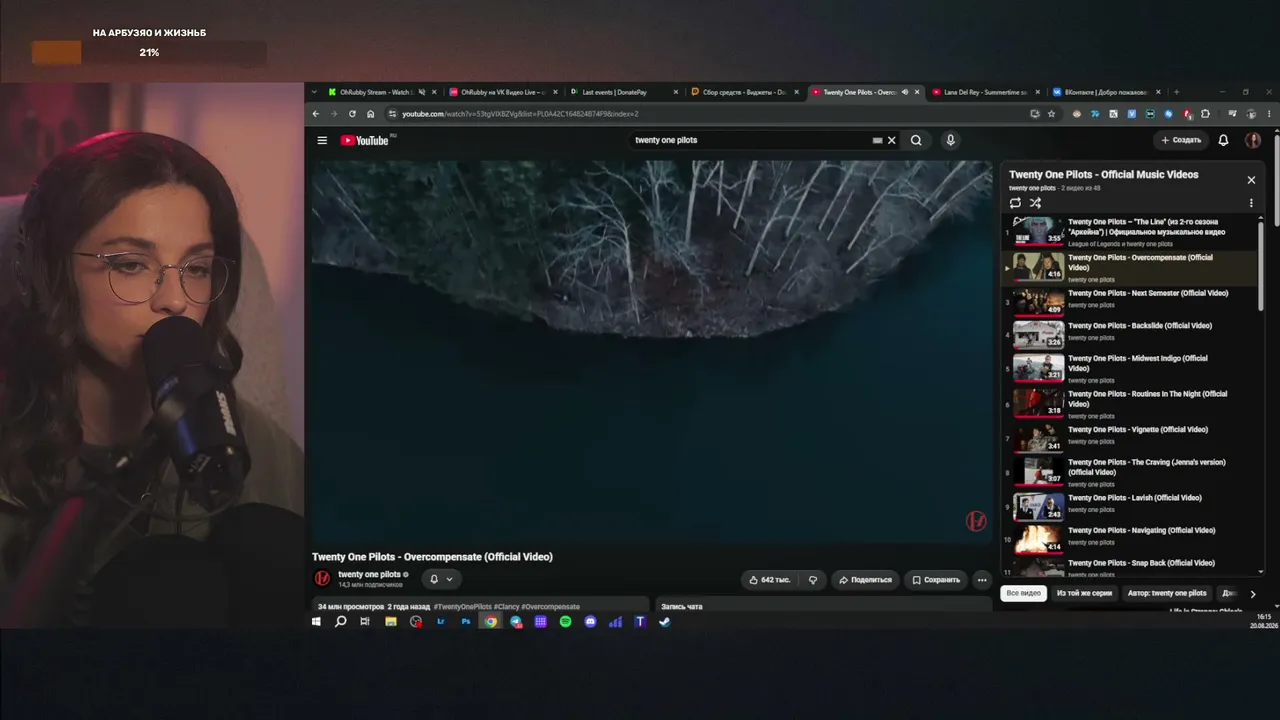1280x720 pixels.
Task: Click the video player area
Action: [652, 351]
